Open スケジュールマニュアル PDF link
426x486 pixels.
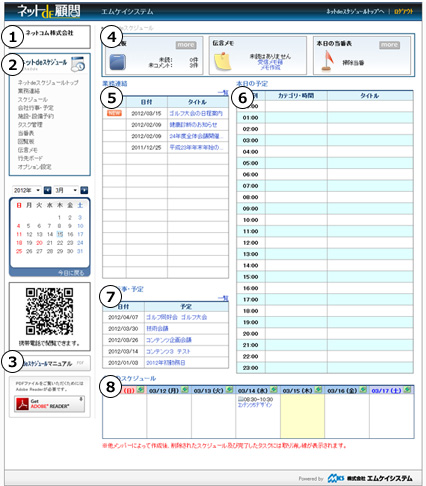(50, 363)
